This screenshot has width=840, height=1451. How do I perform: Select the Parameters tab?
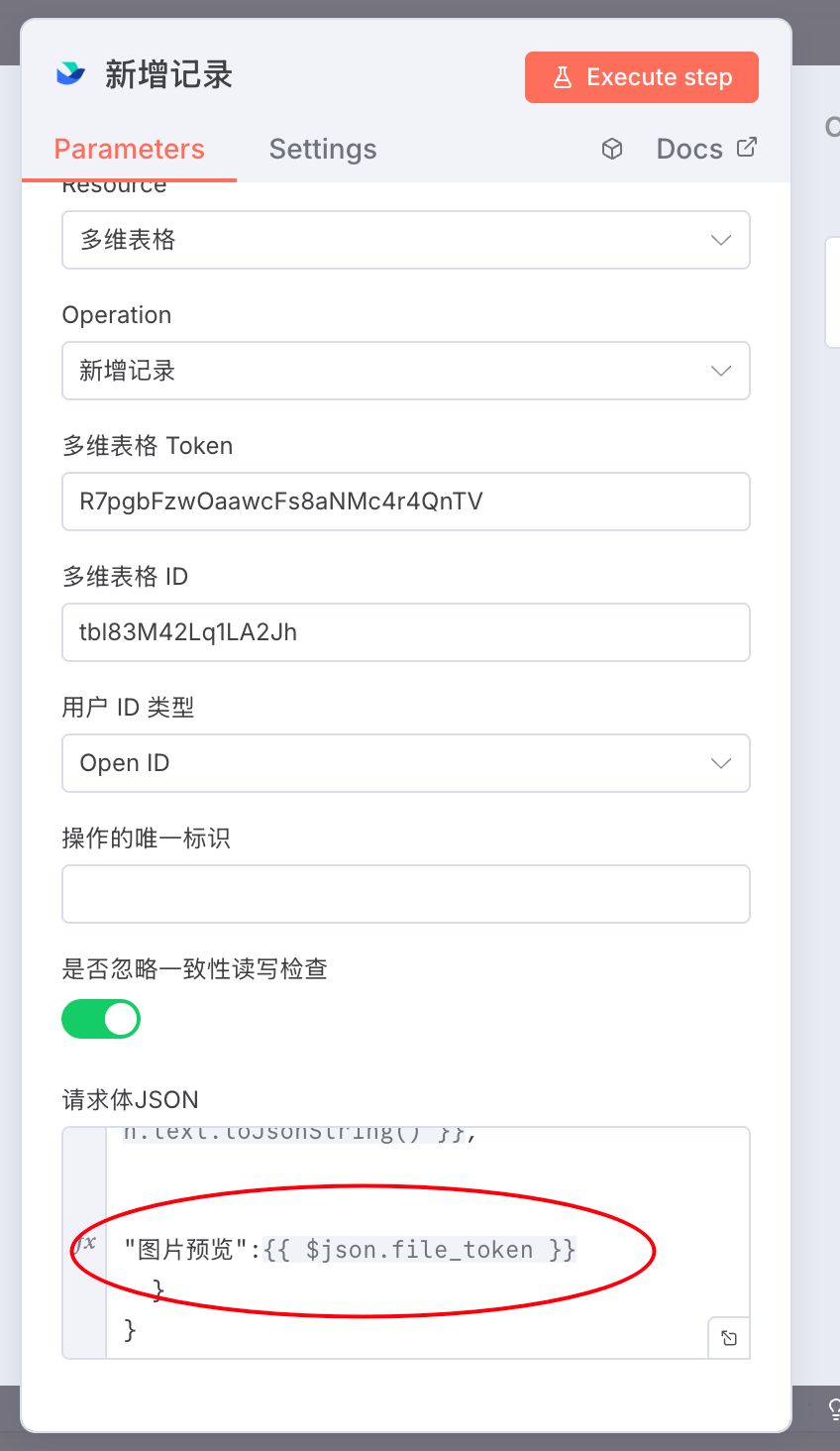tap(129, 149)
